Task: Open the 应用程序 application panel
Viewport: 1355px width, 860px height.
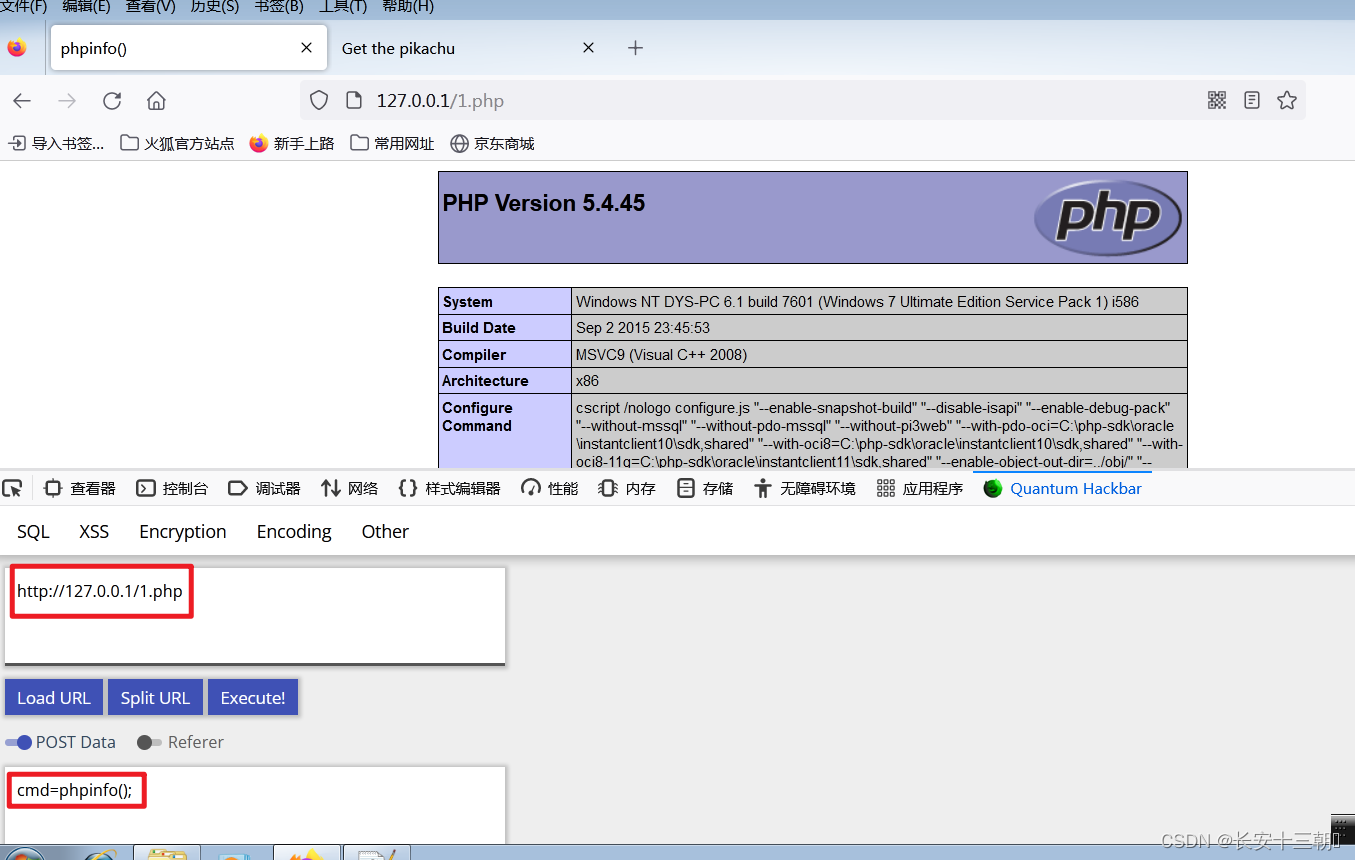Action: pyautogui.click(x=920, y=488)
